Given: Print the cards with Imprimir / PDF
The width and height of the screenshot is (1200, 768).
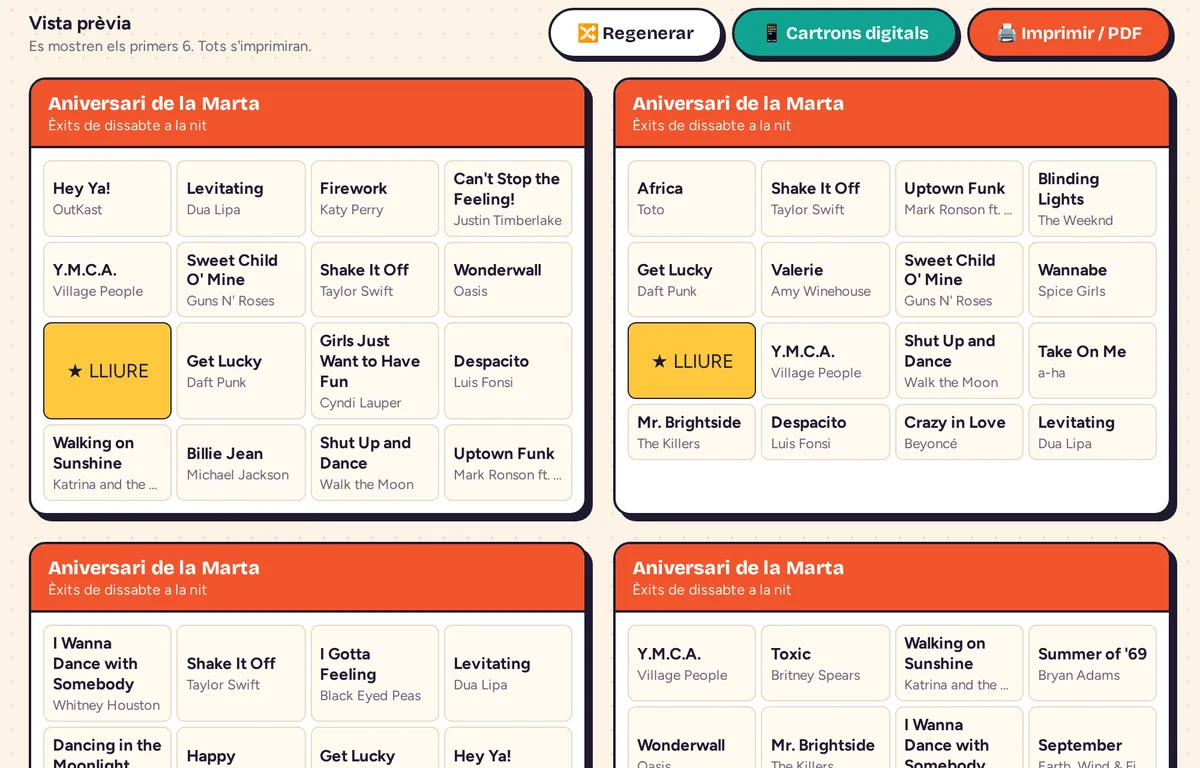Looking at the screenshot, I should pos(1069,33).
